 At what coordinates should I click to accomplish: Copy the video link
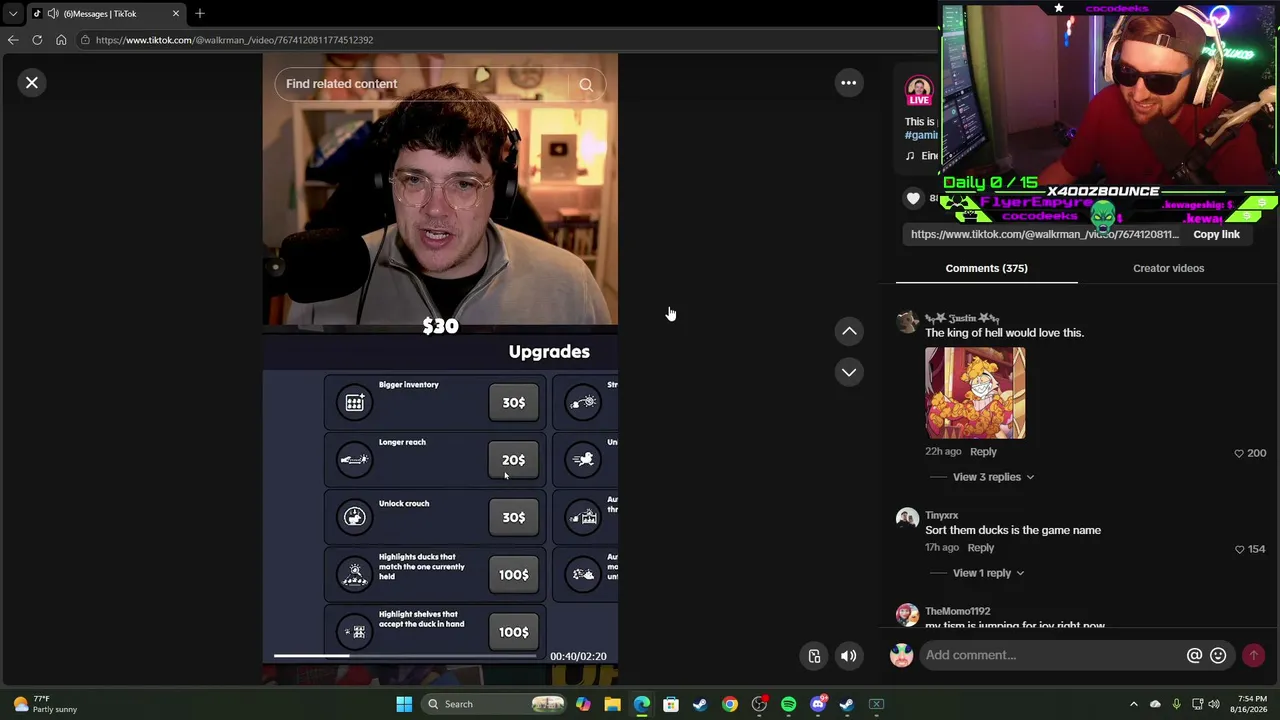(x=1216, y=234)
